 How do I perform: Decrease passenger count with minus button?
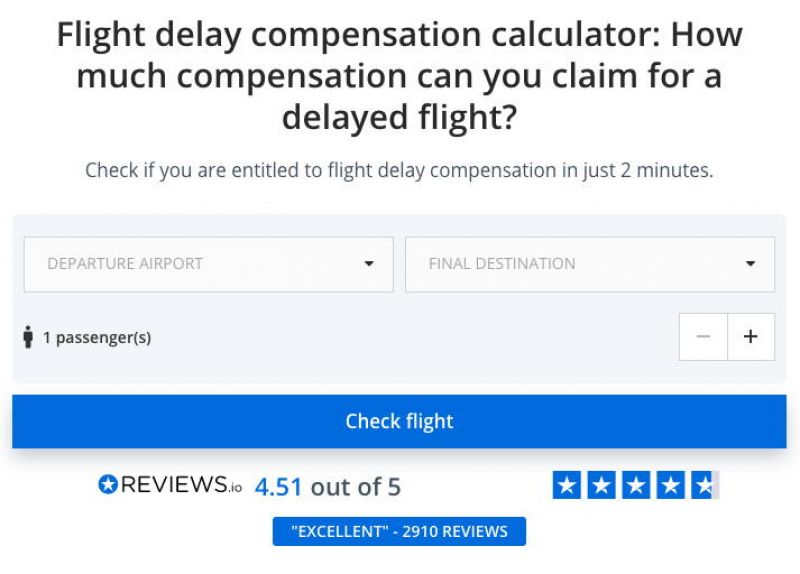pyautogui.click(x=703, y=337)
